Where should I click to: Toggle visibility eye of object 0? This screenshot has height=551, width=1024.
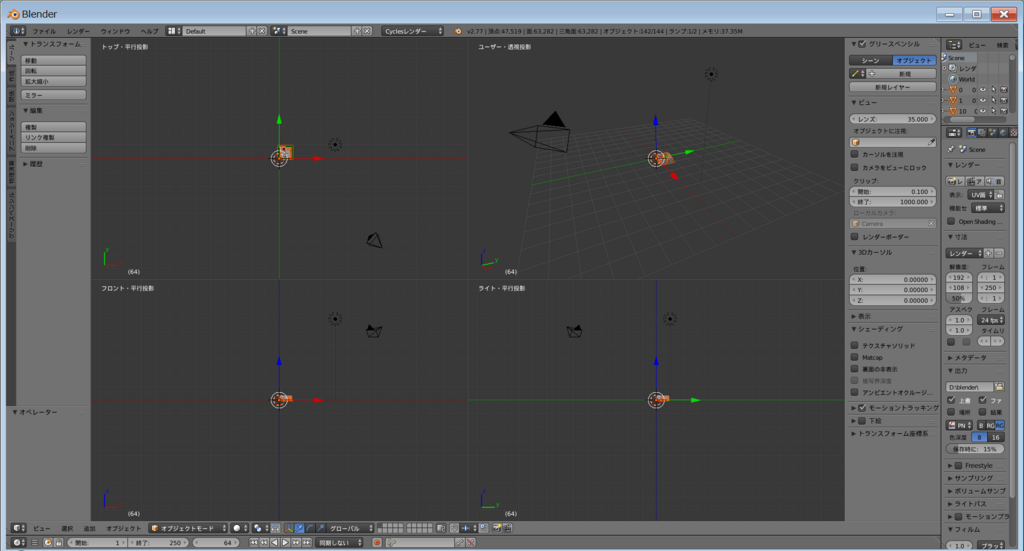(x=983, y=90)
